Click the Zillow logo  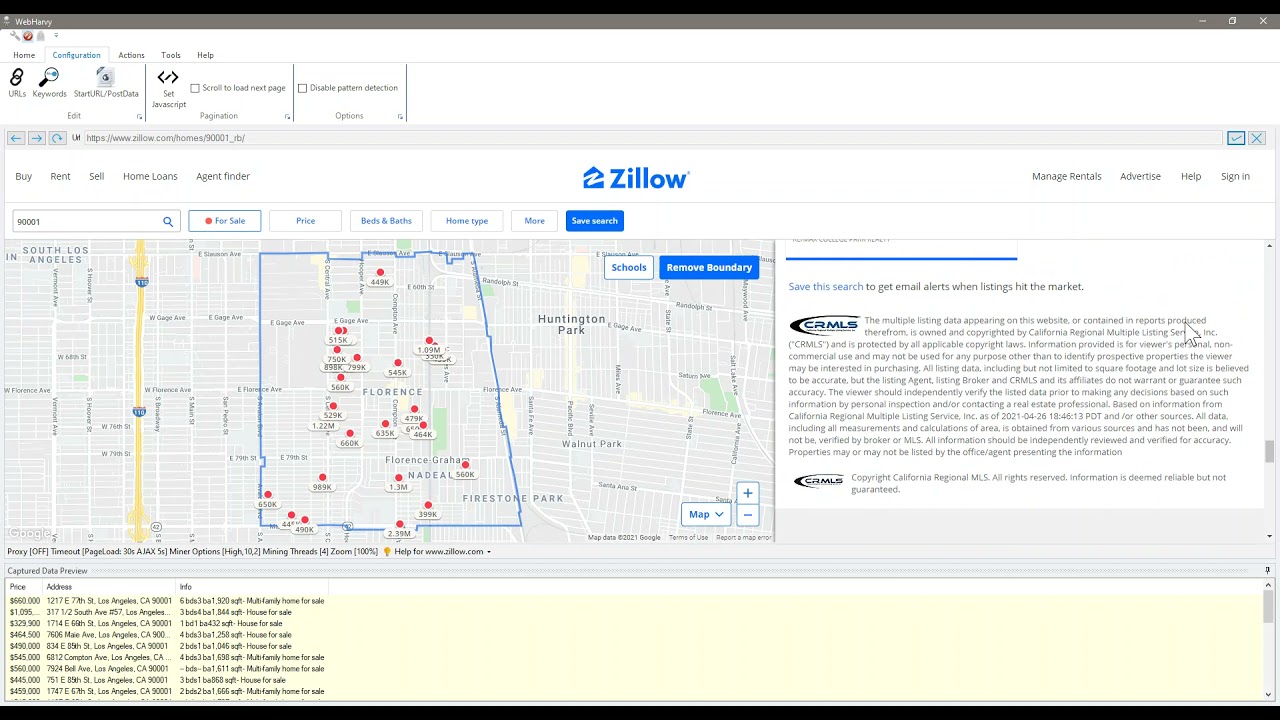pos(636,178)
